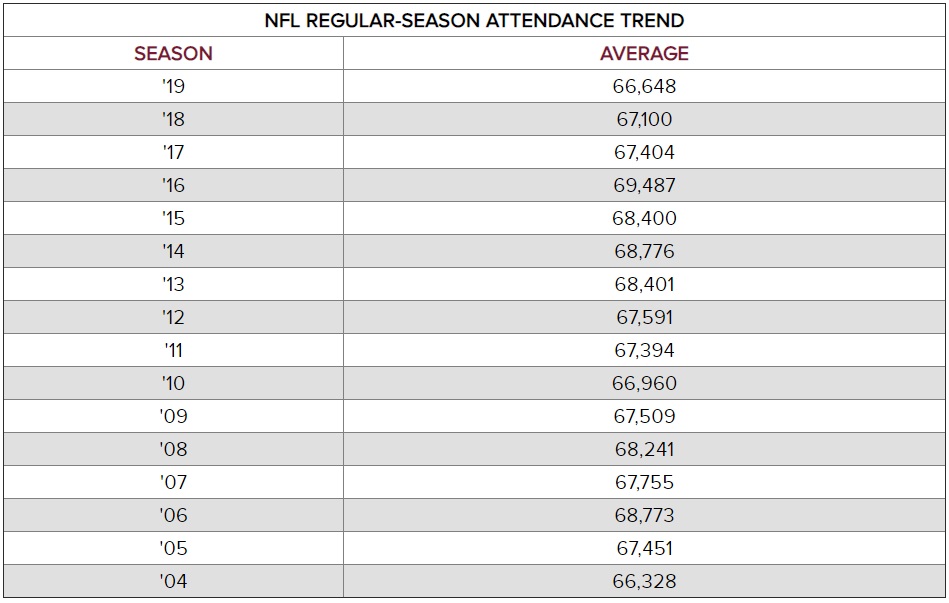Click the 66,328 average for '04
Image resolution: width=949 pixels, height=603 pixels.
(x=644, y=582)
